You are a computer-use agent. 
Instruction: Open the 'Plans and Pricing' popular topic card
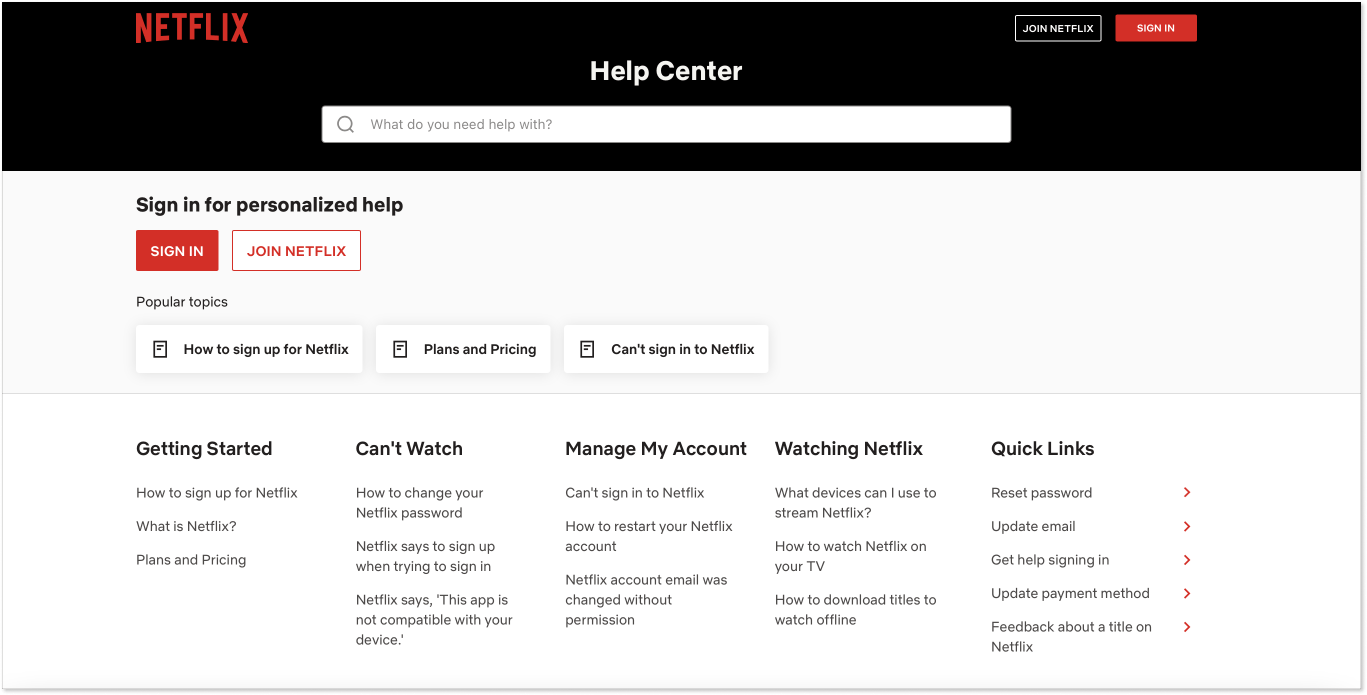tap(463, 349)
